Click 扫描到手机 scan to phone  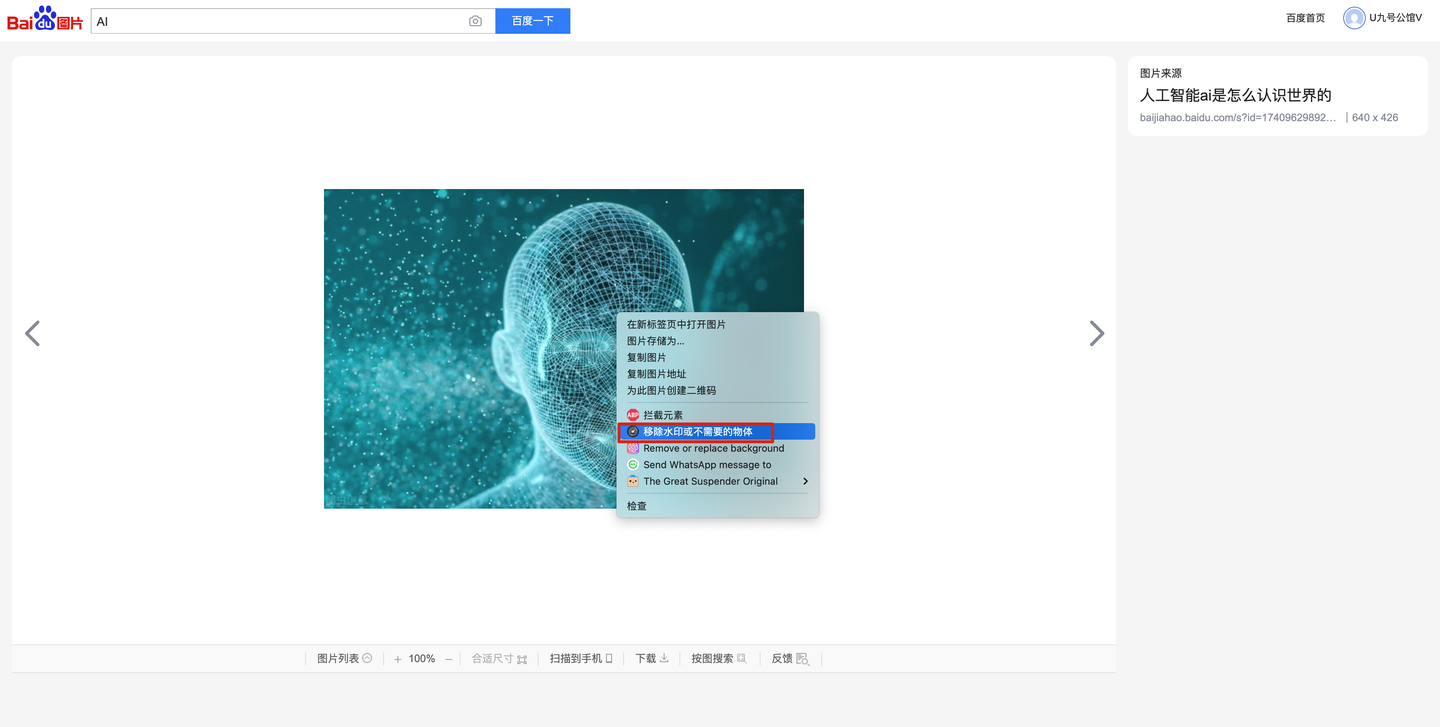(x=581, y=659)
